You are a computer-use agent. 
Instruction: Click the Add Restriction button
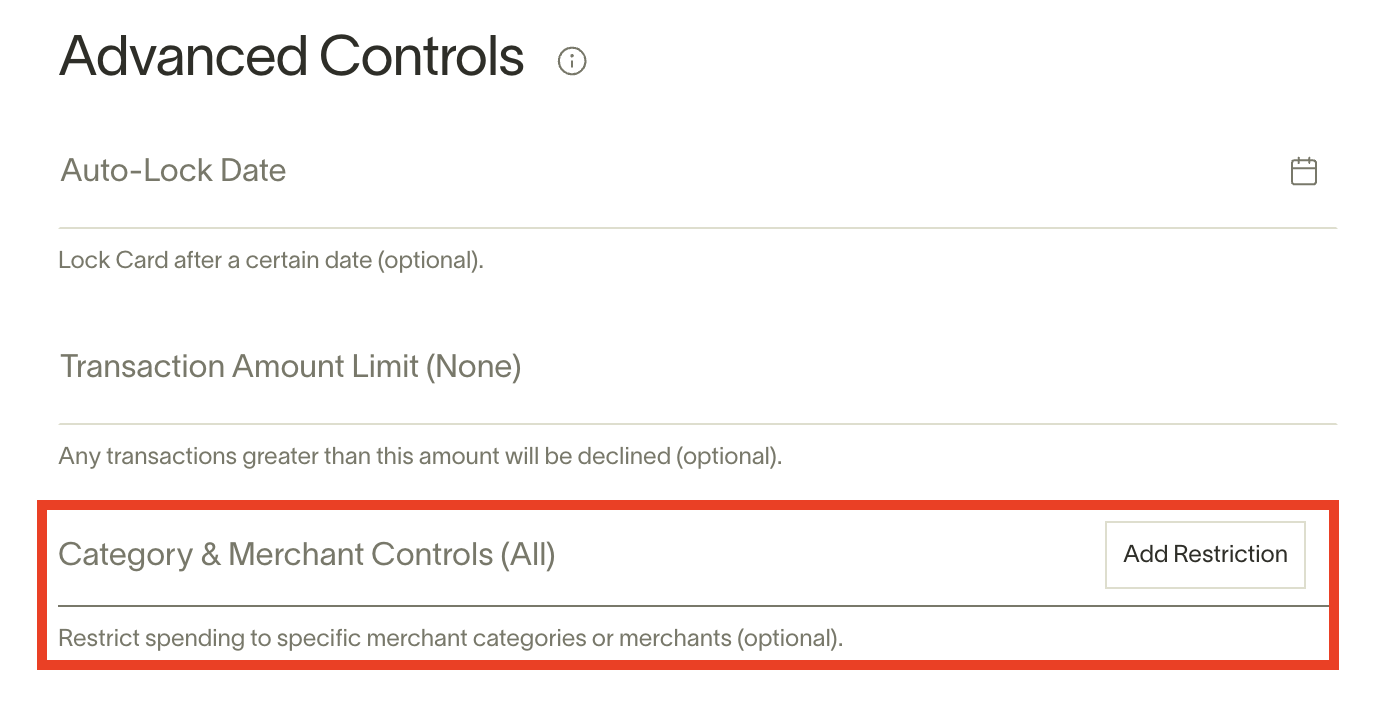click(x=1204, y=554)
